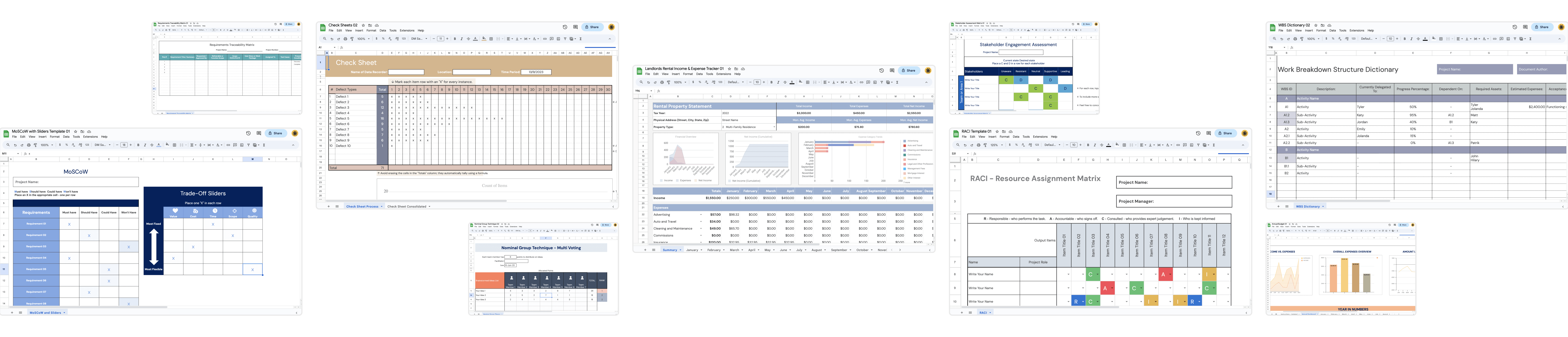
Task: Open comments panel in Check Sheets 02
Action: 576,27
